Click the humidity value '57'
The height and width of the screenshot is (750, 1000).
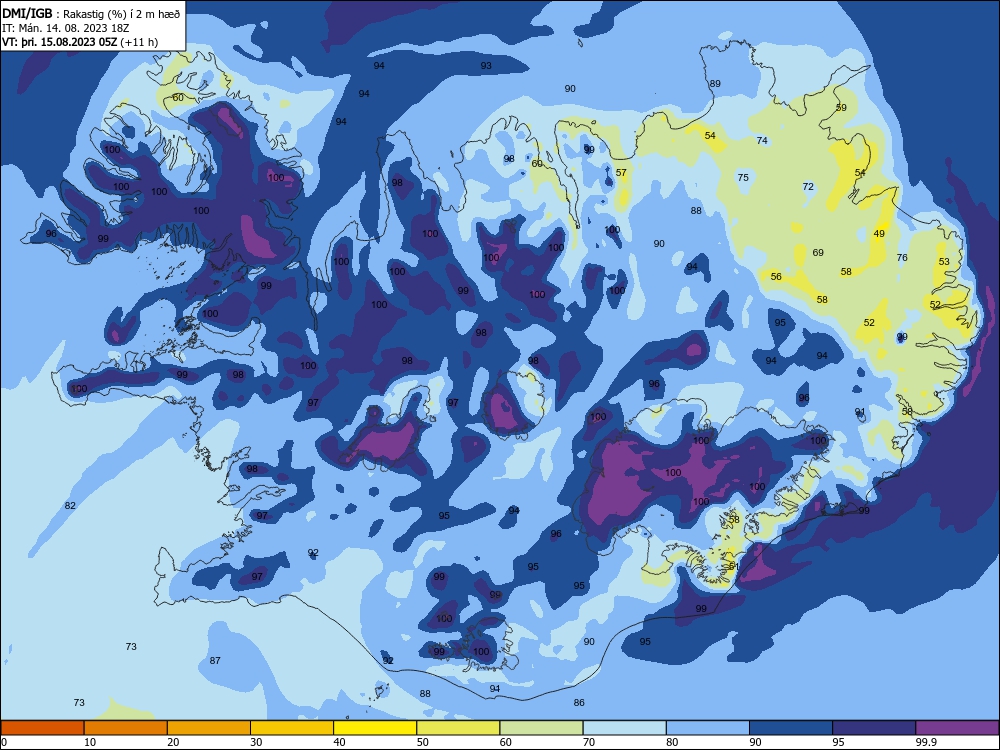click(621, 172)
